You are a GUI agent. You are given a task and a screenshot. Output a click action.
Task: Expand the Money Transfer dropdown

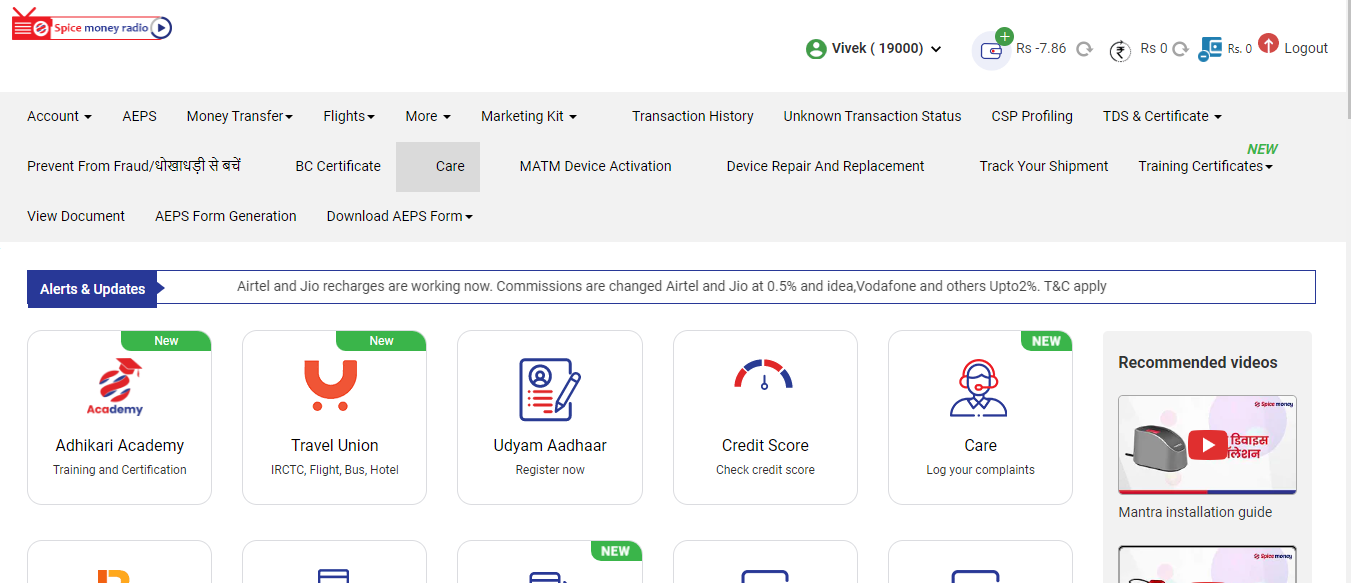pos(240,116)
